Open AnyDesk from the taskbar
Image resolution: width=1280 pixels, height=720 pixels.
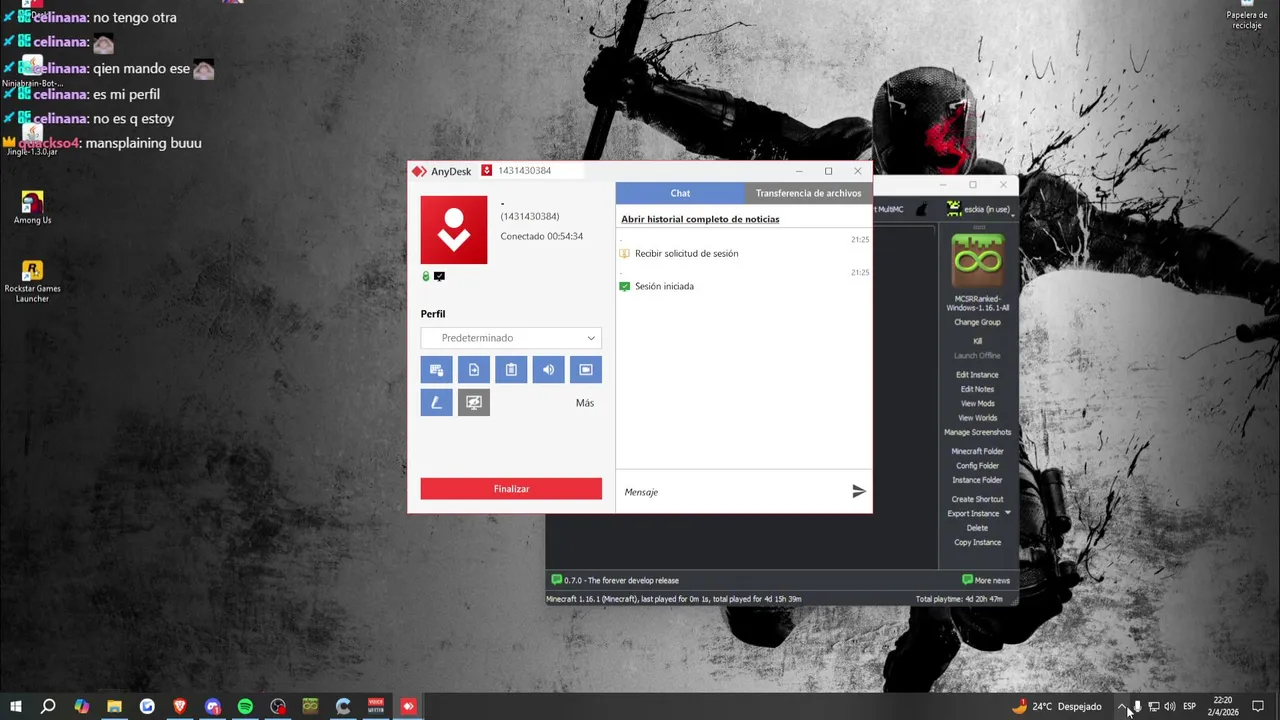coord(408,707)
